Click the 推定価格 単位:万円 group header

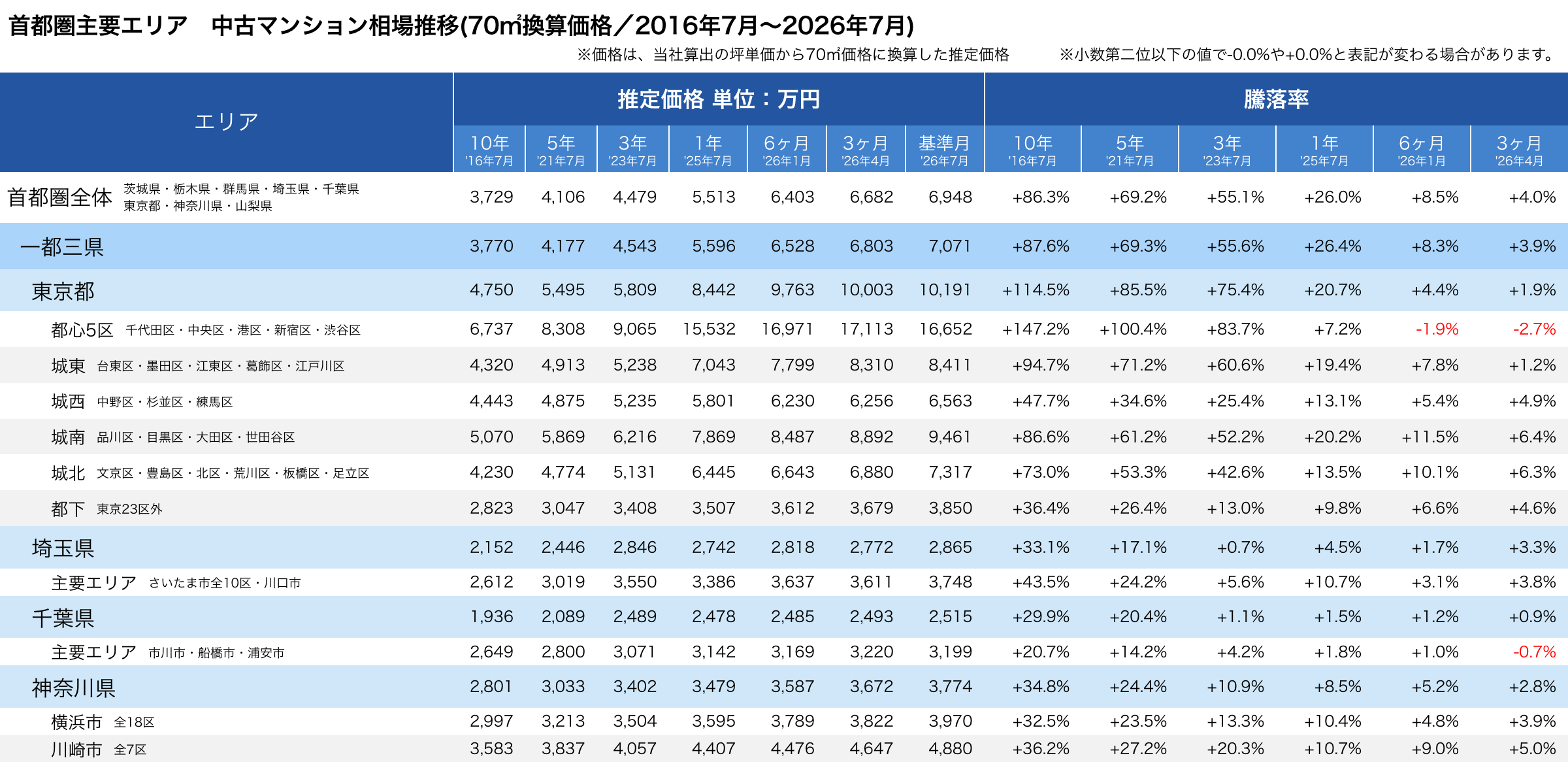(719, 99)
